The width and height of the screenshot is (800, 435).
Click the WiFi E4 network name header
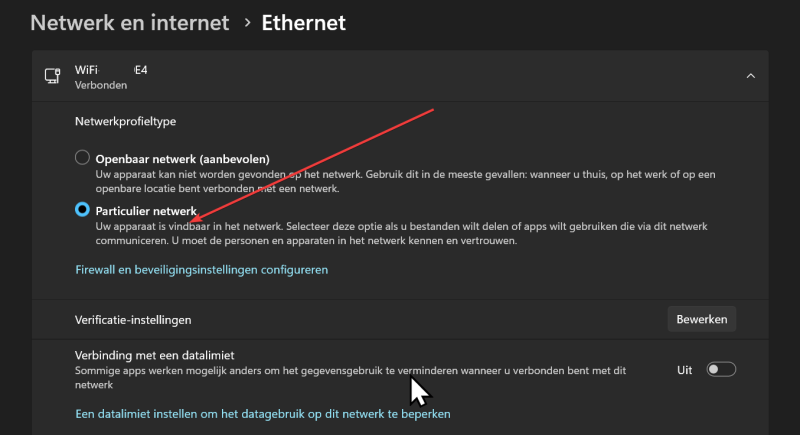click(111, 70)
